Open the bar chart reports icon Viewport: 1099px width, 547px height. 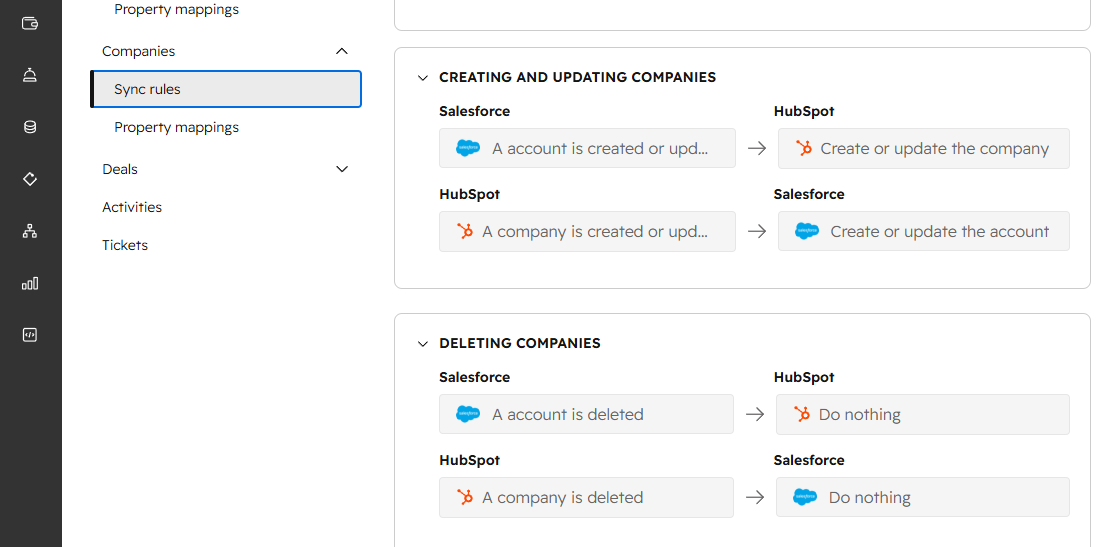pyautogui.click(x=29, y=283)
